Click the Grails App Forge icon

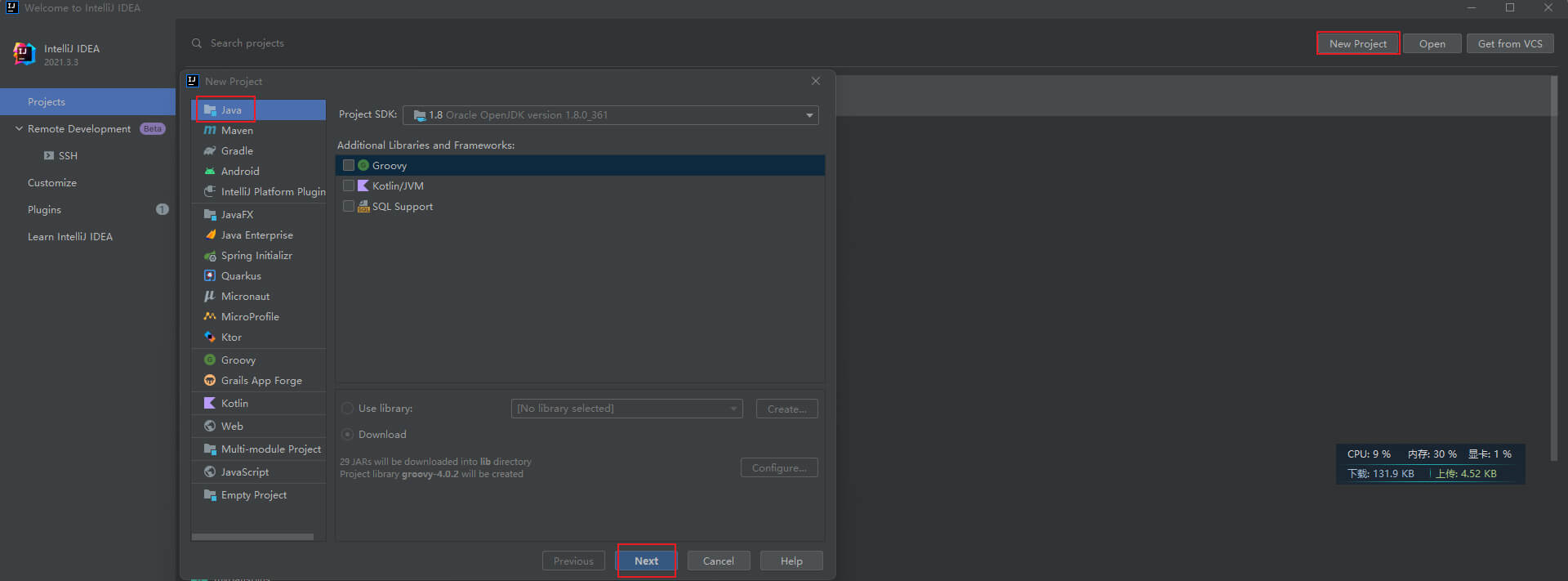210,381
